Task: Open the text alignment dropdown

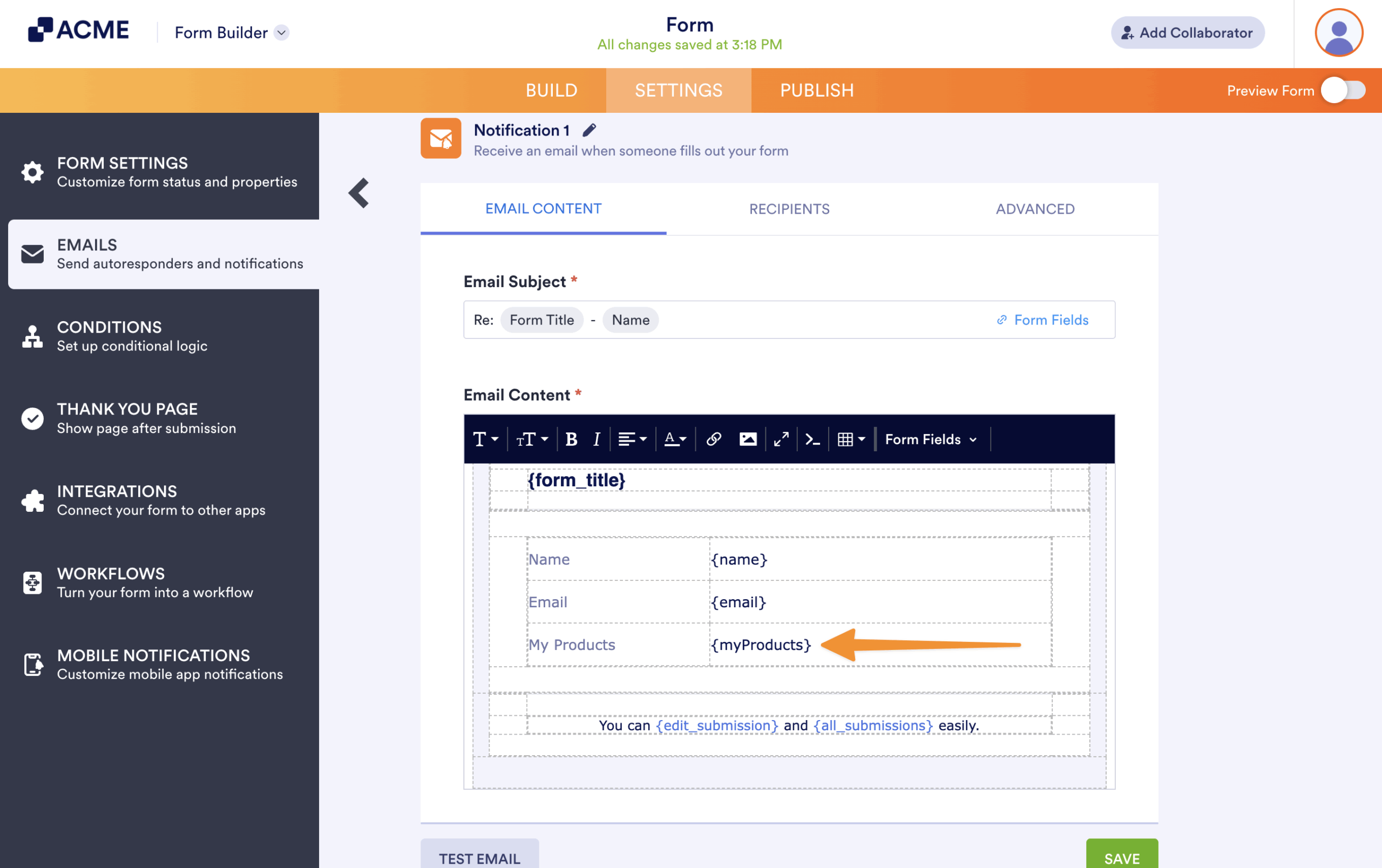Action: [x=631, y=439]
